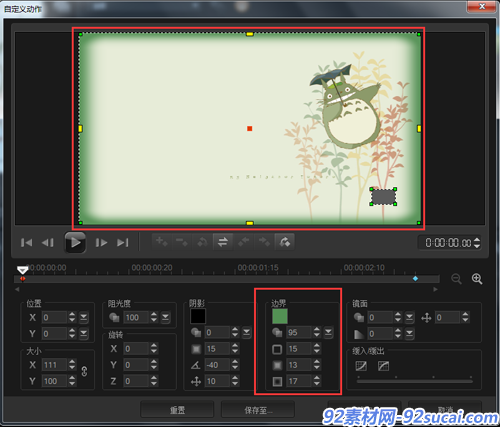
Task: Click the red center handle in preview
Action: pyautogui.click(x=249, y=128)
